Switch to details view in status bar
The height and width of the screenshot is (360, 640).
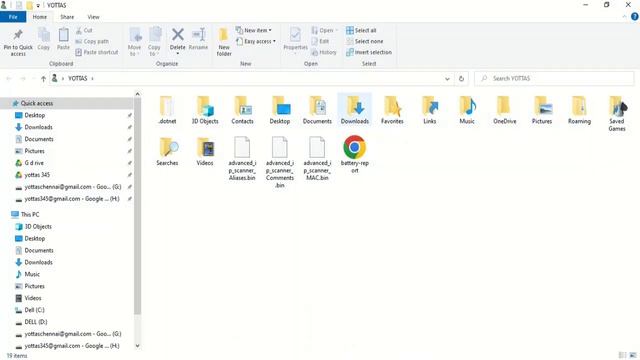click(x=622, y=356)
